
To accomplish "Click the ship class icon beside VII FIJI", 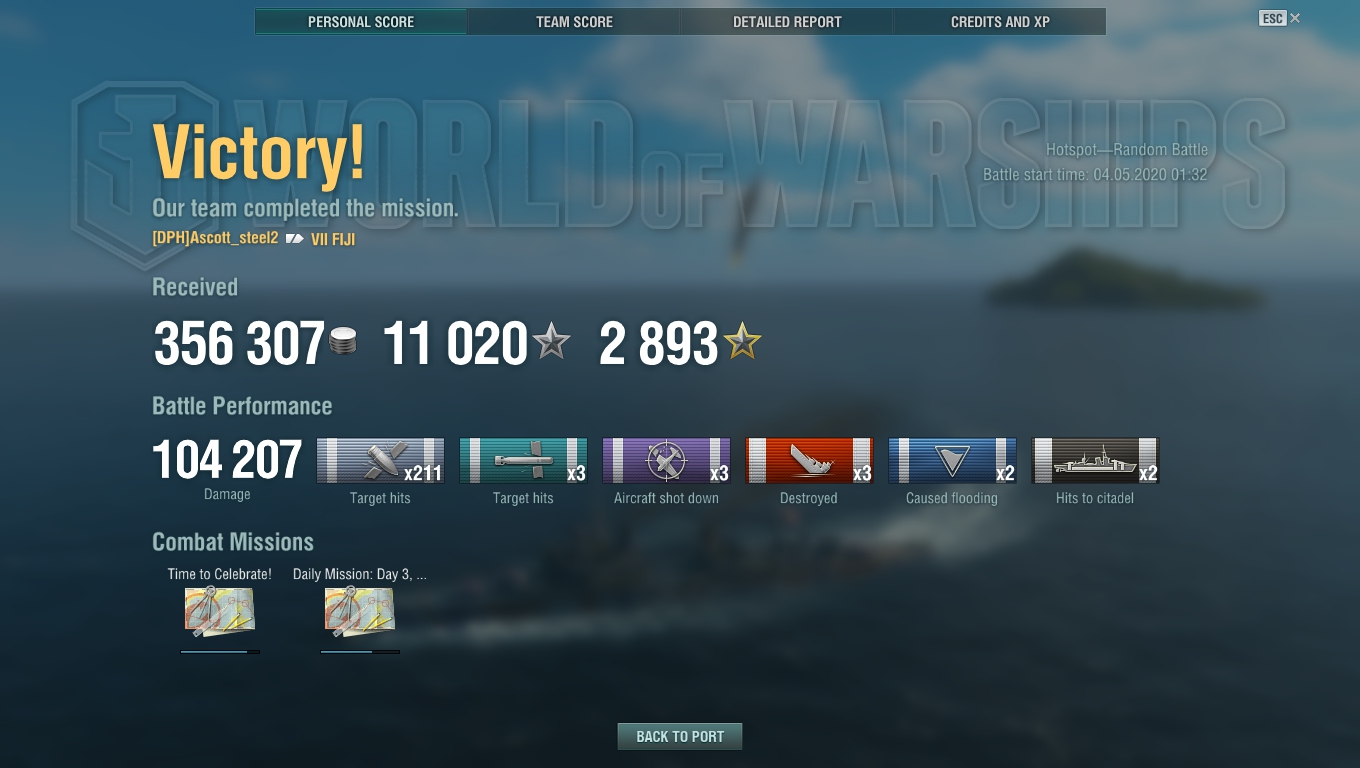I will click(295, 239).
